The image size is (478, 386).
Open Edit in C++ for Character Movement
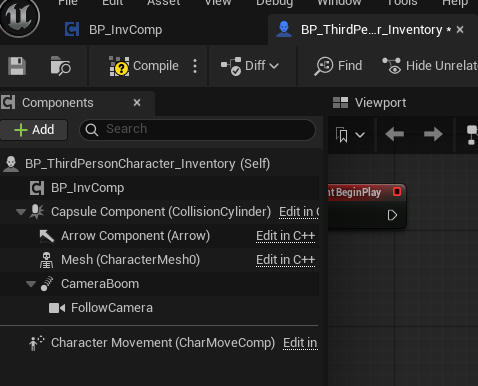click(x=300, y=343)
